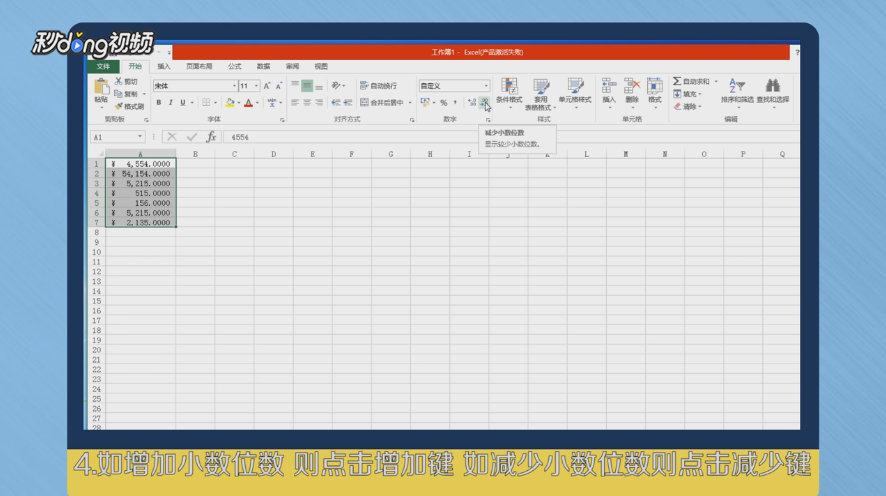Toggle middle vertical alignment button
This screenshot has height=496, width=886.
pyautogui.click(x=307, y=85)
